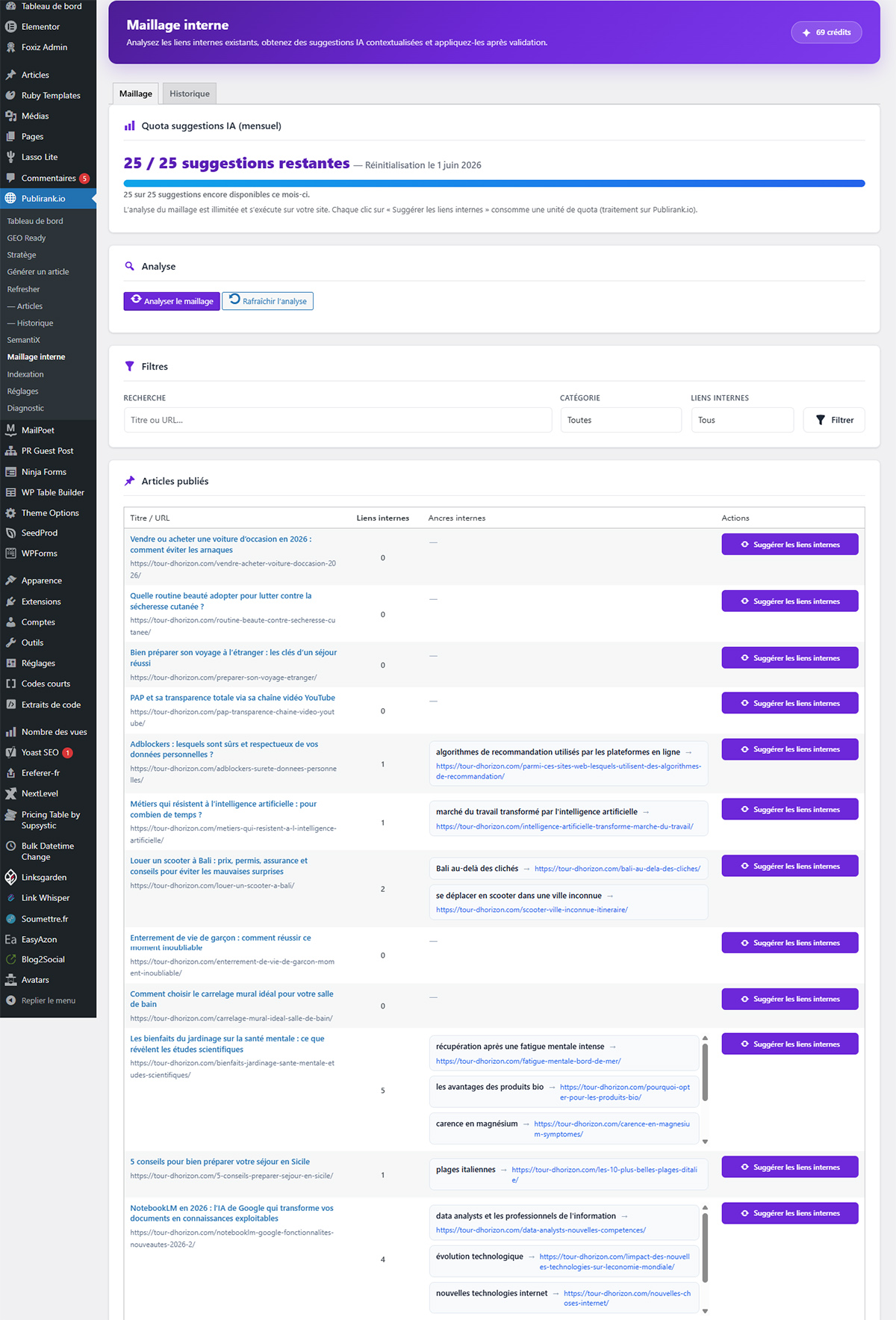Open Blog2Social sidebar icon

pos(10,959)
